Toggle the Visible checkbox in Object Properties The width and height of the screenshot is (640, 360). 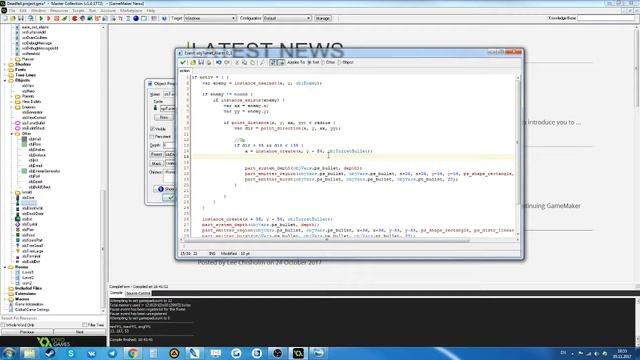152,129
